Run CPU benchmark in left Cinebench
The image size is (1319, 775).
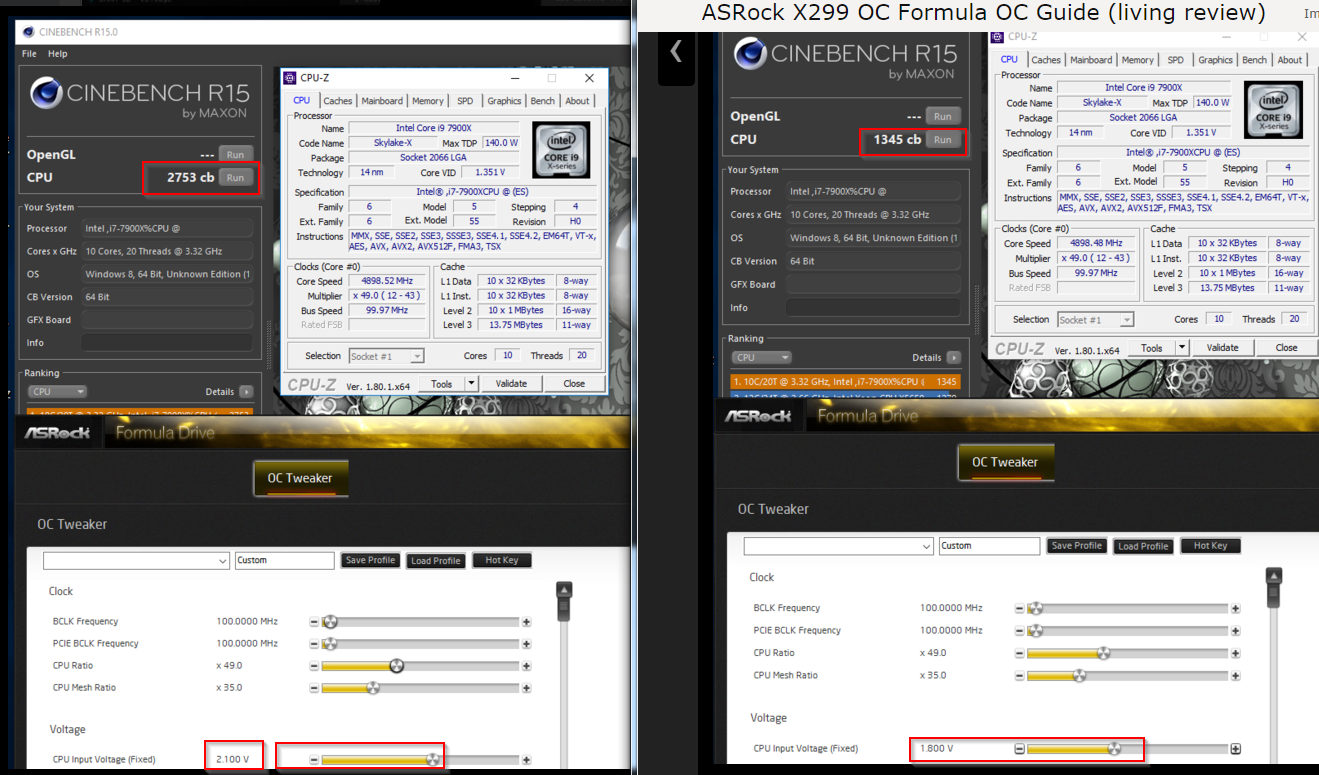click(235, 177)
